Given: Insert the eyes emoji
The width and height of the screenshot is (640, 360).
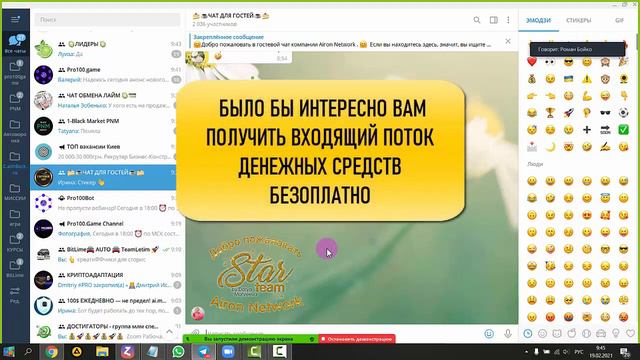Looking at the screenshot, I should click(550, 62).
